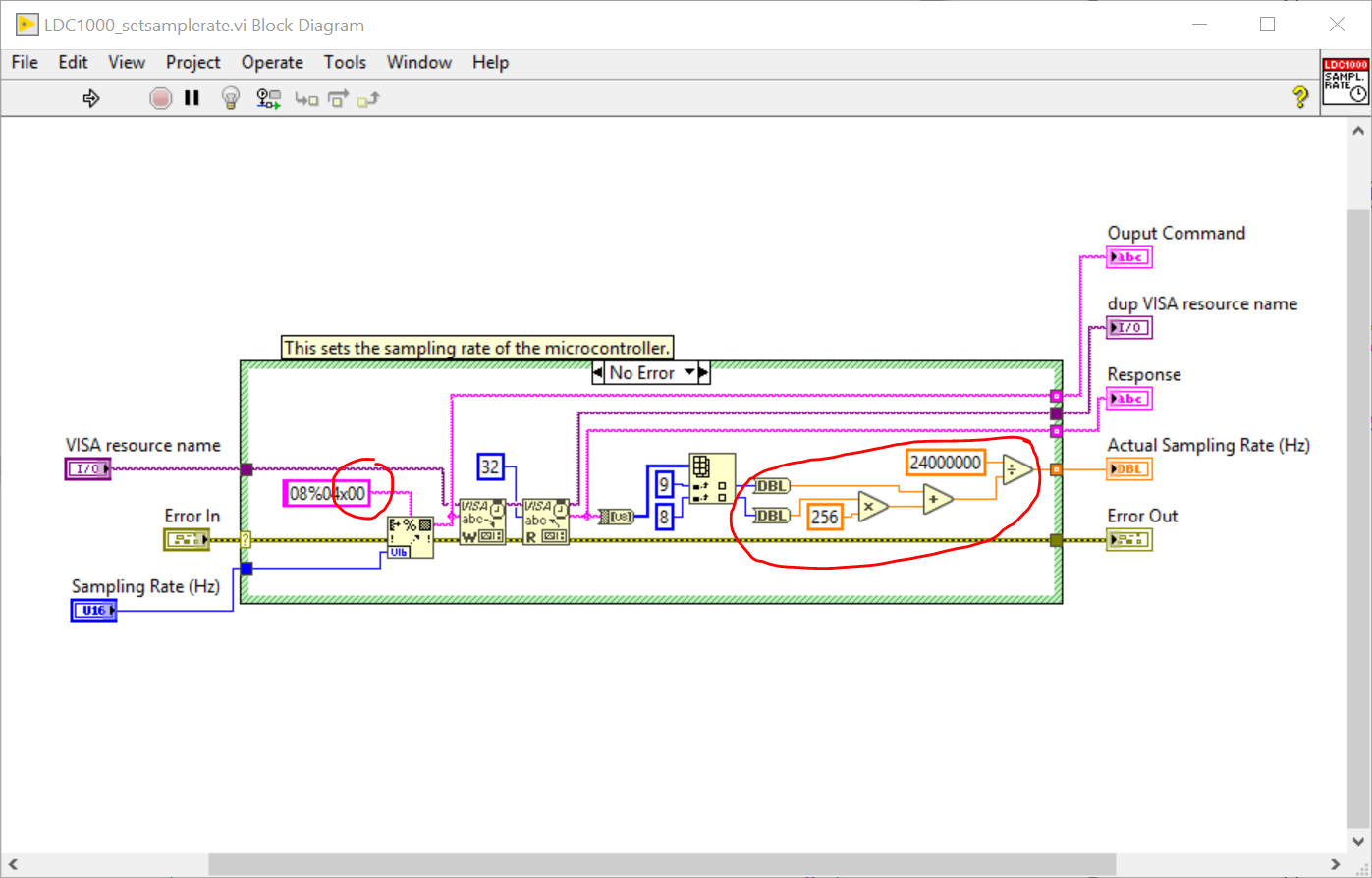Open the Tools menu
The height and width of the screenshot is (878, 1372).
(x=345, y=62)
